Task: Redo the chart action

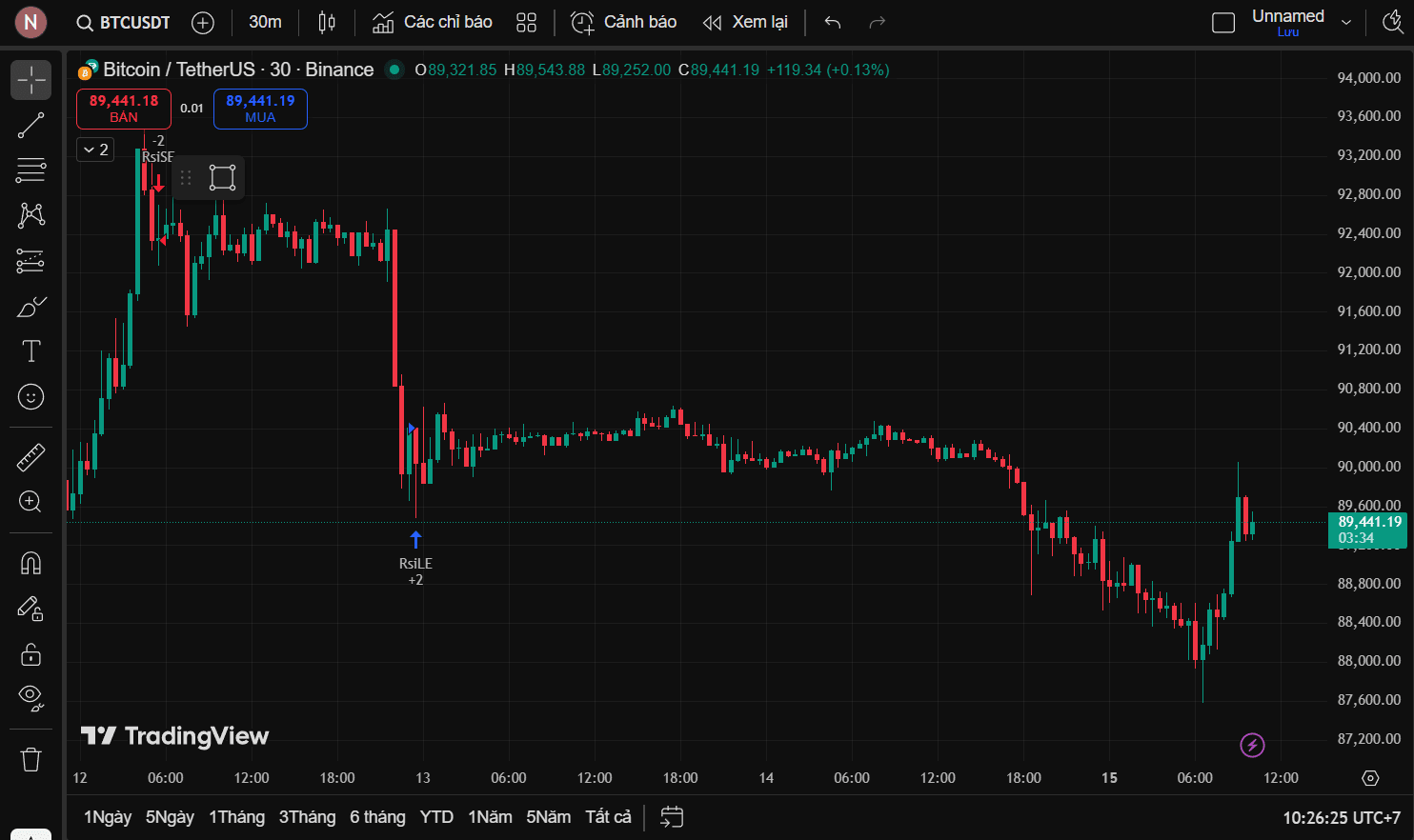Action: click(878, 23)
